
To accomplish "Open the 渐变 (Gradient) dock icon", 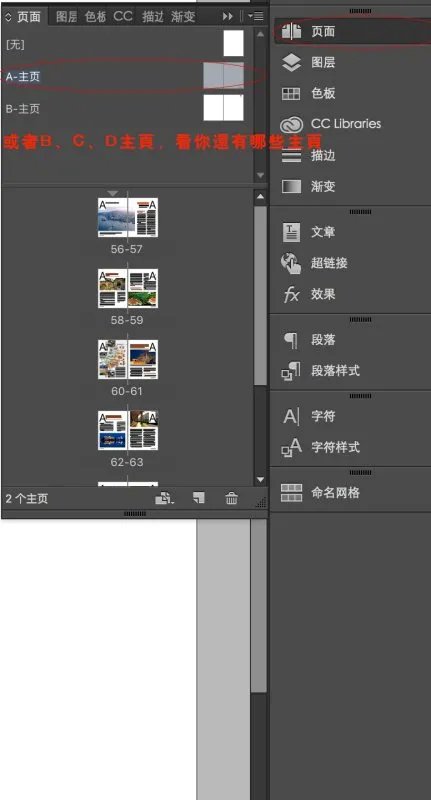I will [x=291, y=186].
